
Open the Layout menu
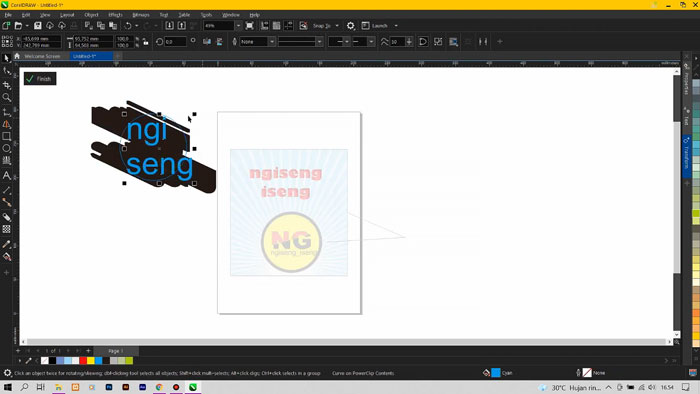pyautogui.click(x=67, y=15)
